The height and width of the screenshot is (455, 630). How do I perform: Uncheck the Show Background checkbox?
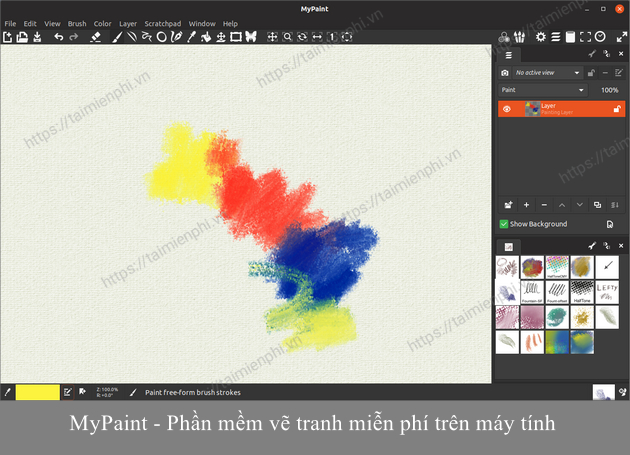[503, 224]
